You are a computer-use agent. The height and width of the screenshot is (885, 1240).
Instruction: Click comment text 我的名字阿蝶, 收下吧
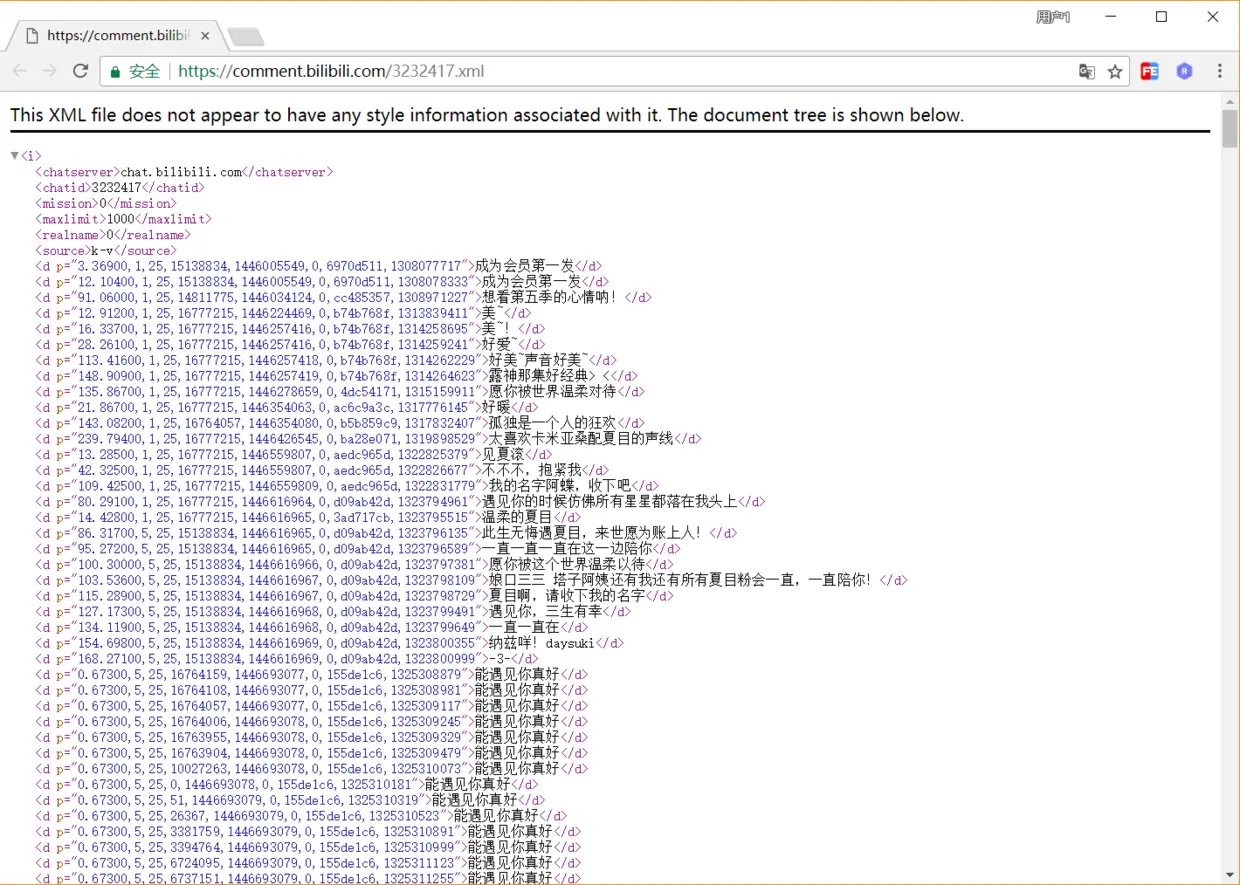(560, 486)
